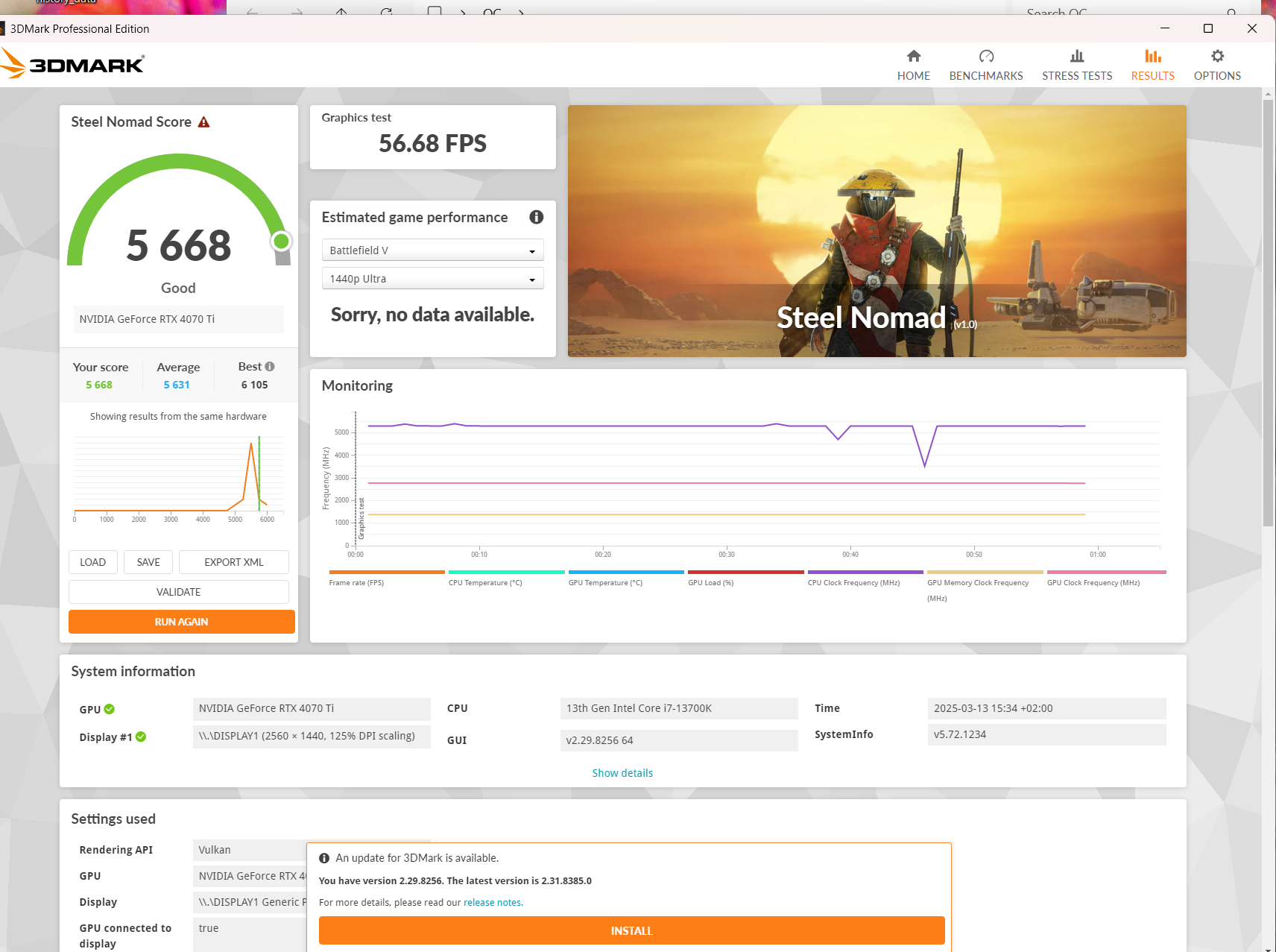Maximize the 3DMark window
The width and height of the screenshot is (1276, 952).
pos(1208,28)
